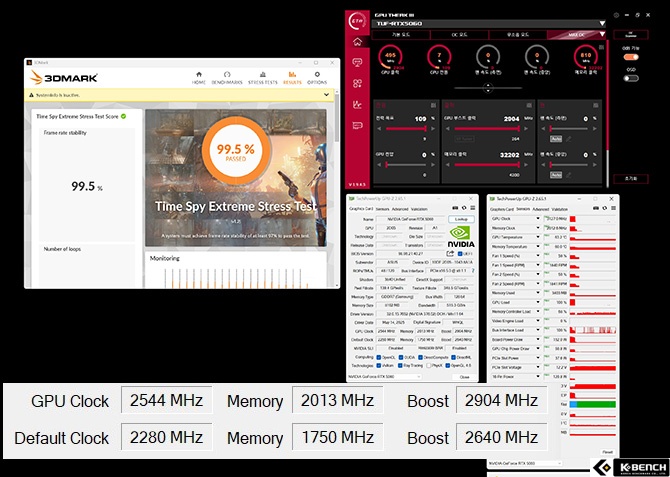Viewport: 670px width, 477px height.
Task: Open Memory Clock sensor dropdown in GPU-Z
Action: click(x=538, y=228)
